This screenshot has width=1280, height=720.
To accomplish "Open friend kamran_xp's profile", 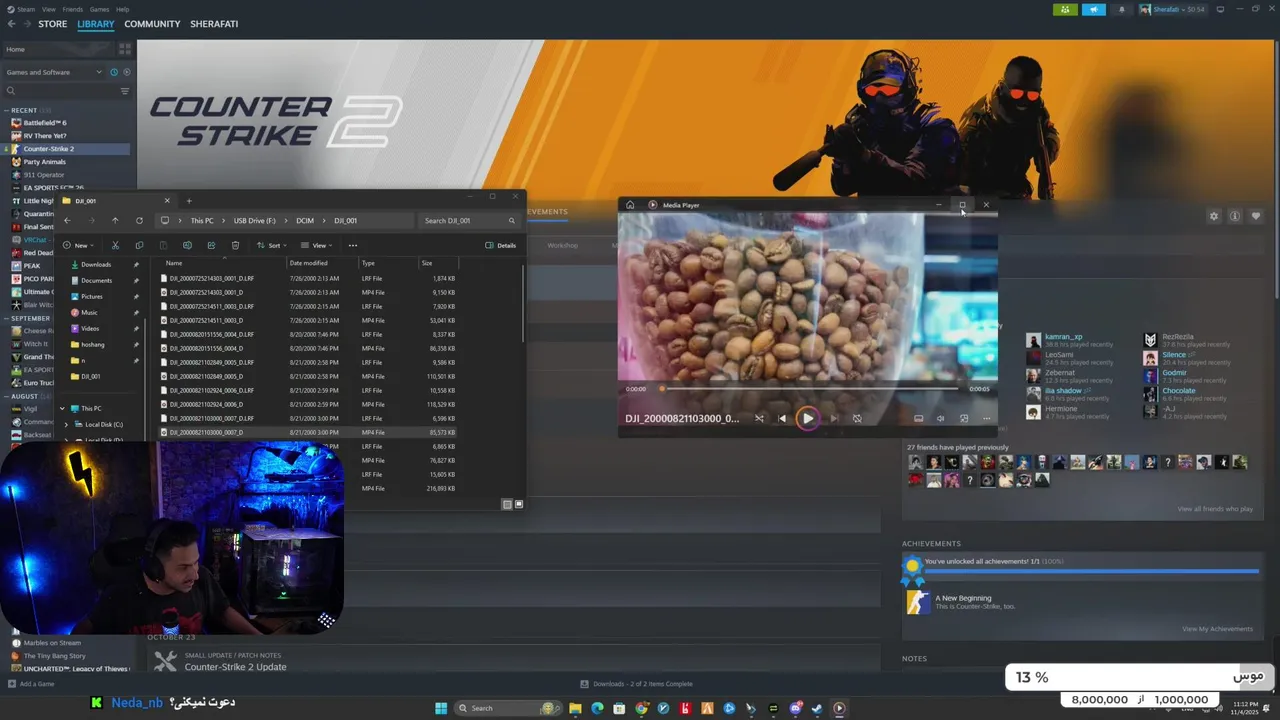I will point(1063,337).
